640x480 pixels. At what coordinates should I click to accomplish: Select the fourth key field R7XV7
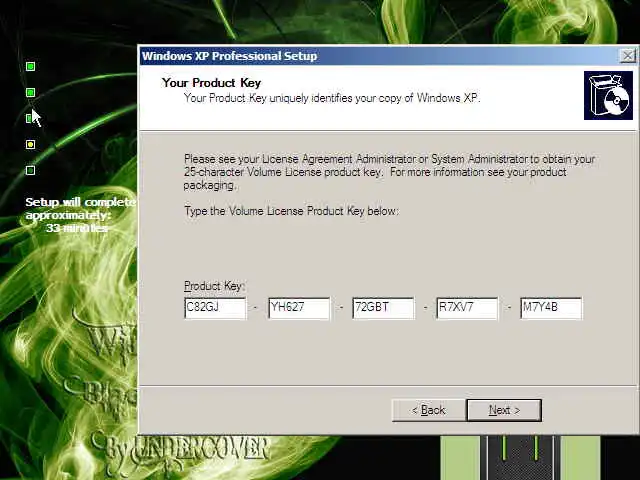tap(467, 308)
